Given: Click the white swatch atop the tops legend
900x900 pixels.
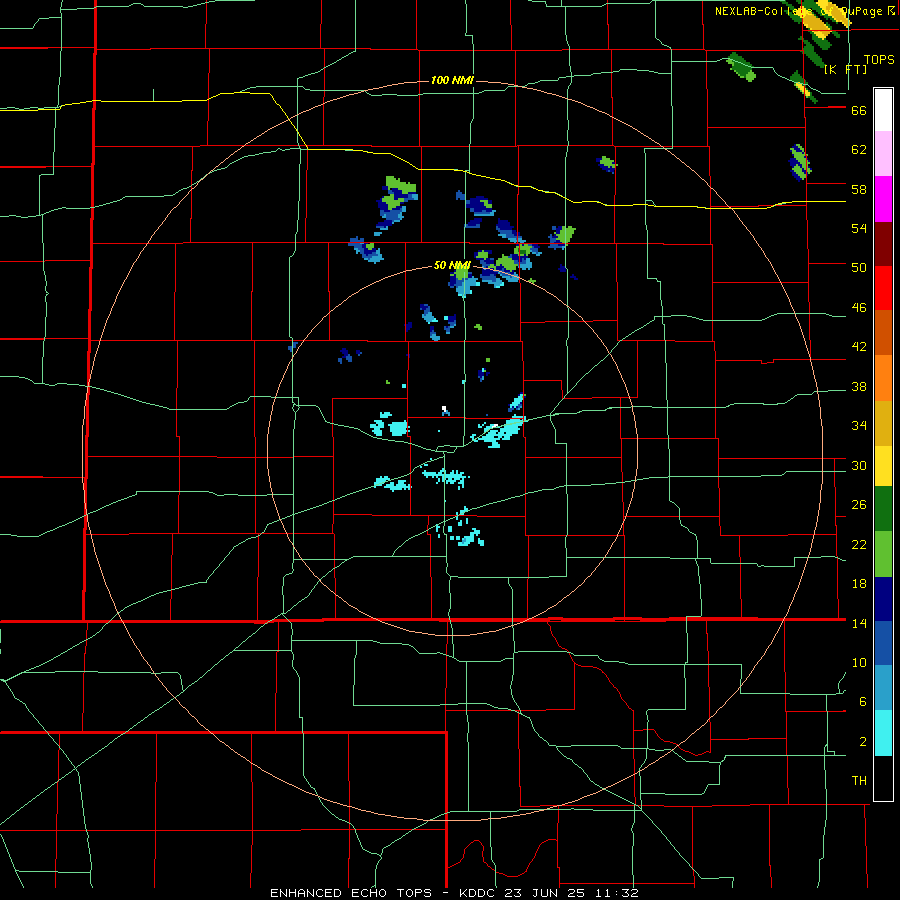Looking at the screenshot, I should [883, 110].
